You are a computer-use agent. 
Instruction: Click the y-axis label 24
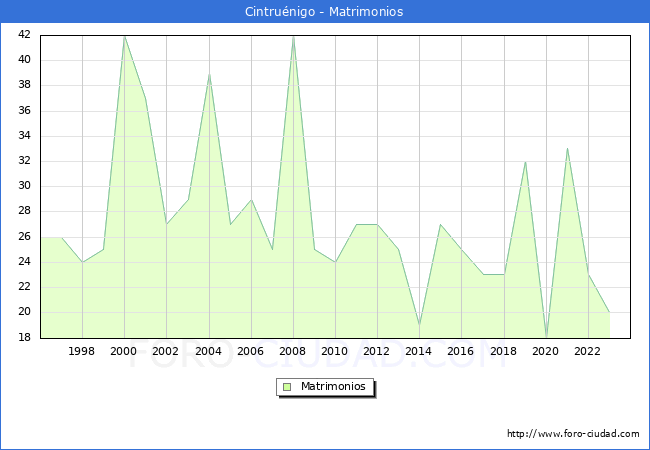coord(24,261)
